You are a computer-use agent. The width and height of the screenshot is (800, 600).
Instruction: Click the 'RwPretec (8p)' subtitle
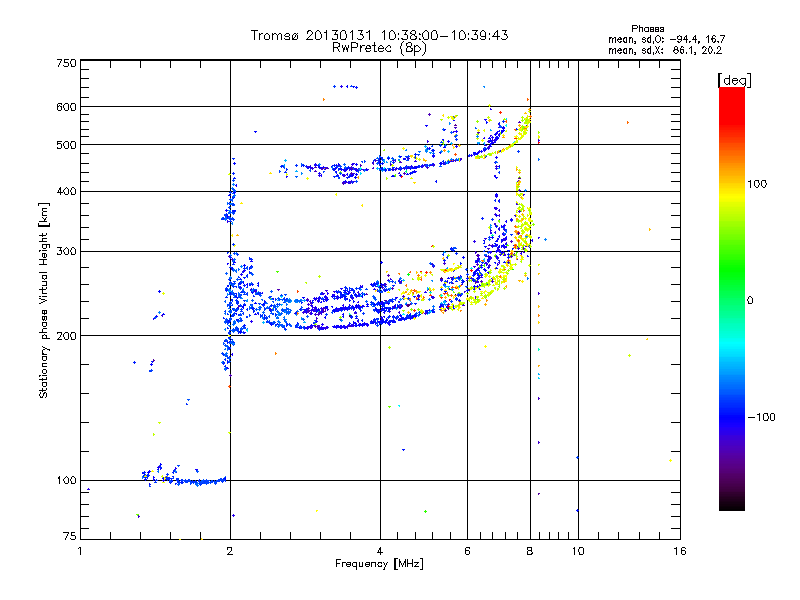(379, 48)
